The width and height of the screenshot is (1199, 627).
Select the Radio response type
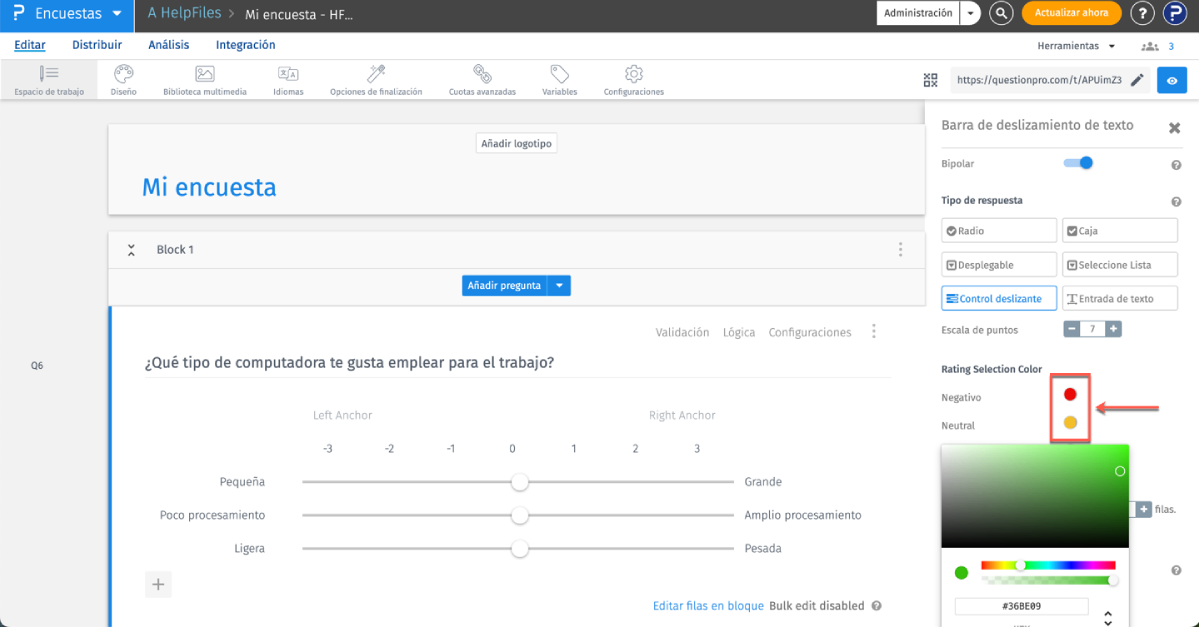click(x=998, y=231)
